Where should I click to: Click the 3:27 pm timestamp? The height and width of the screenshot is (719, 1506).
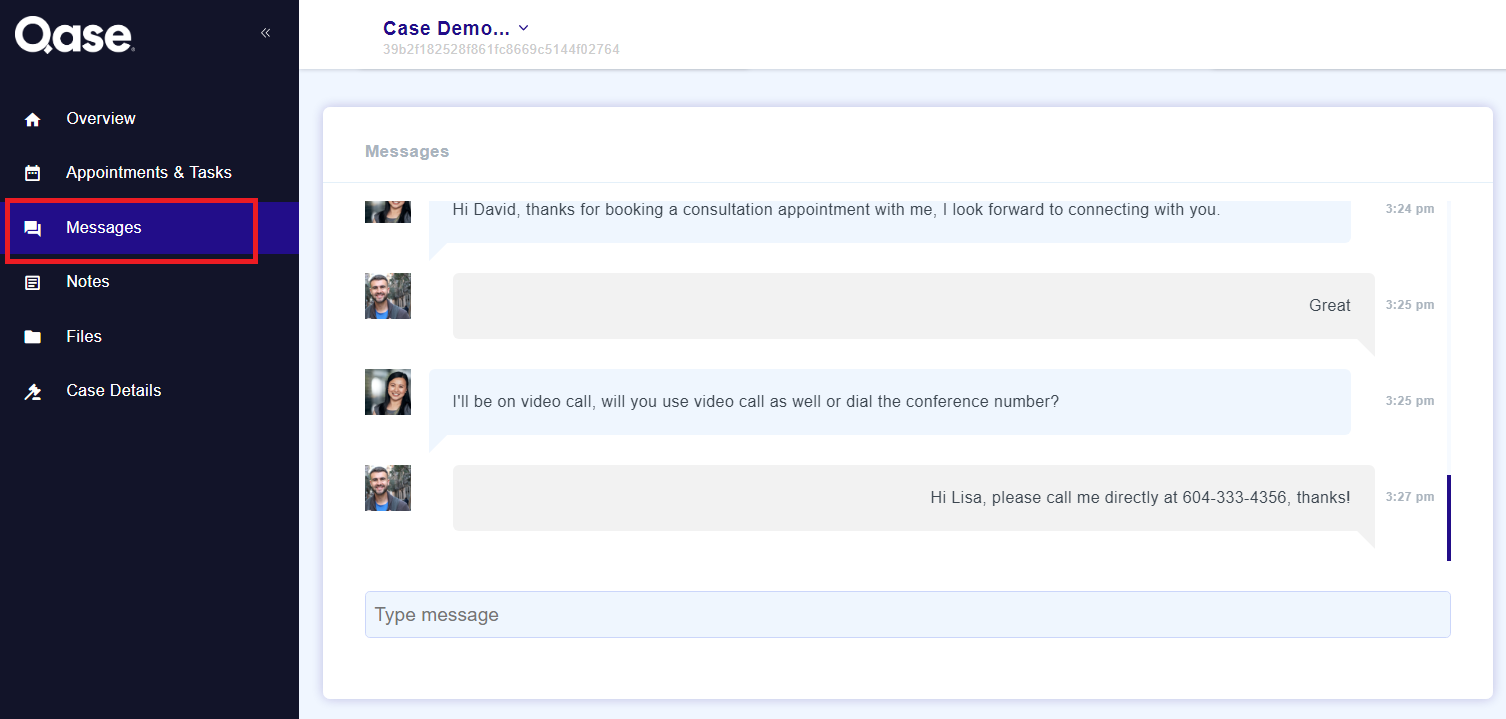click(1410, 496)
